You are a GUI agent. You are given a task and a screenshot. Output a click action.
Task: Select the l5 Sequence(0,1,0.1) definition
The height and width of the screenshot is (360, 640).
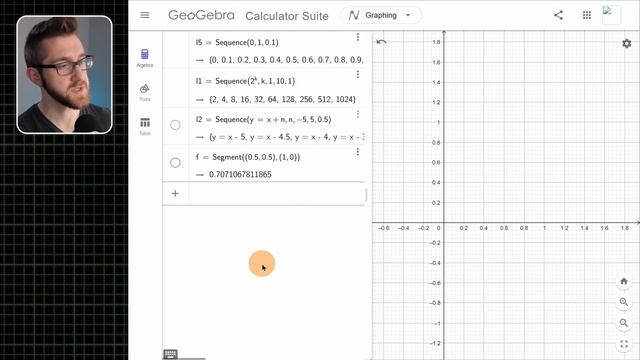237,42
